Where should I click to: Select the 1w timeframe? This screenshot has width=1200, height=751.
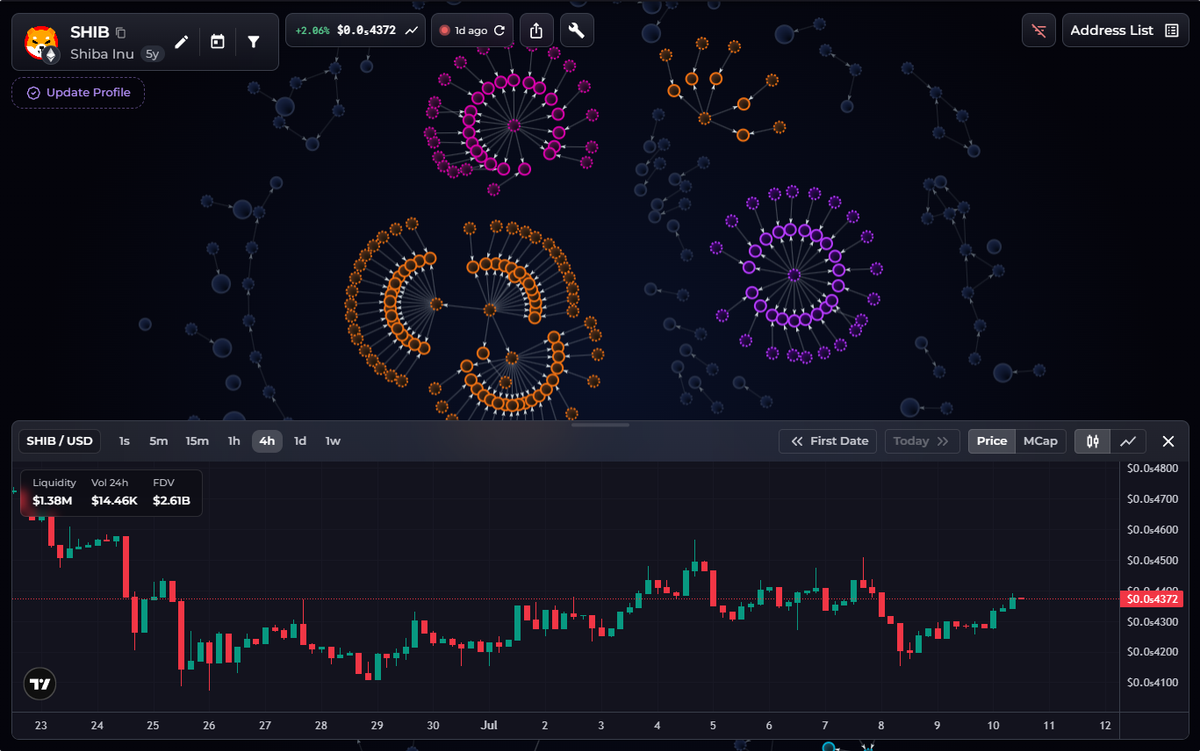tap(333, 441)
